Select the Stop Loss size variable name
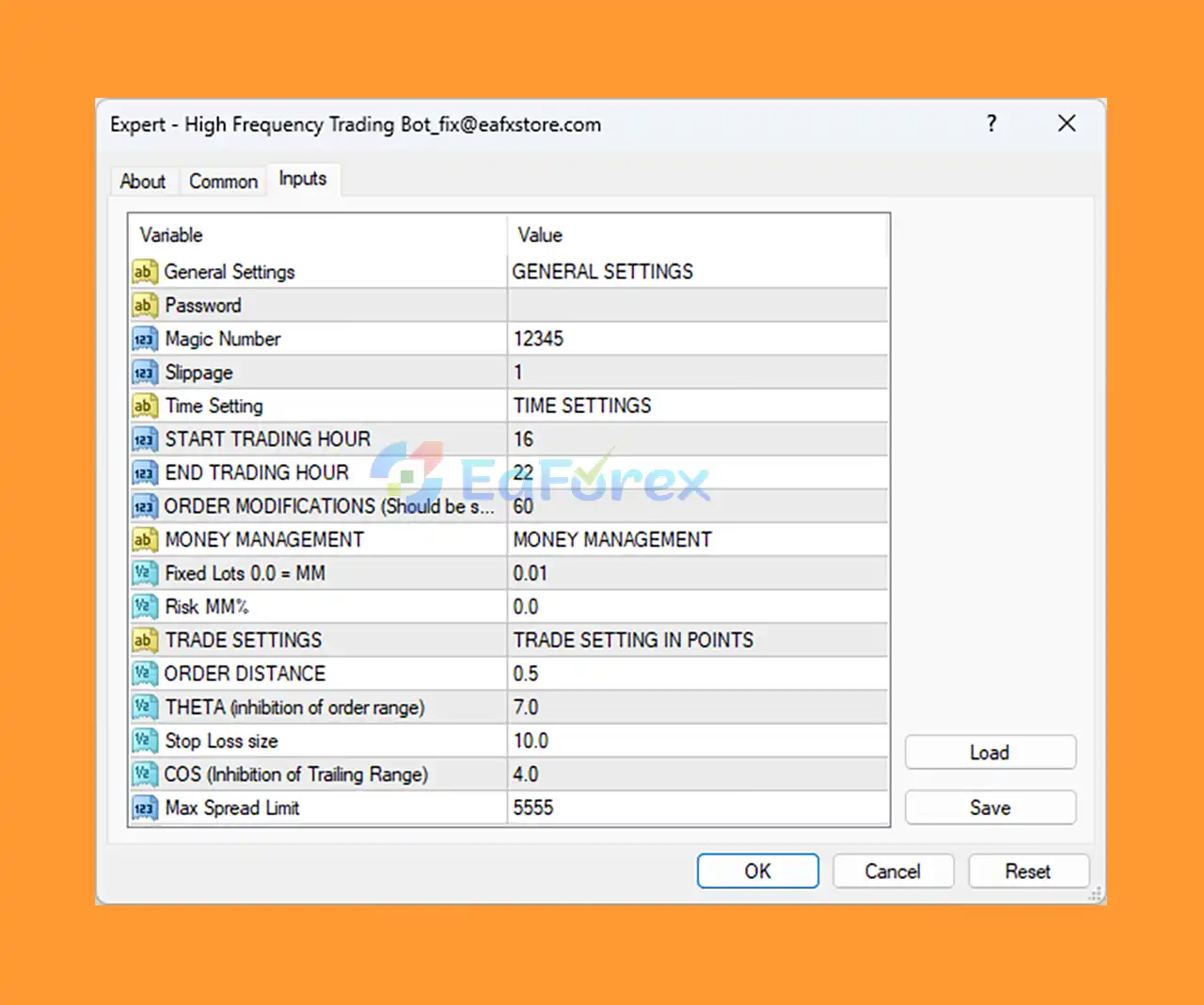The height and width of the screenshot is (1005, 1204). [x=221, y=741]
